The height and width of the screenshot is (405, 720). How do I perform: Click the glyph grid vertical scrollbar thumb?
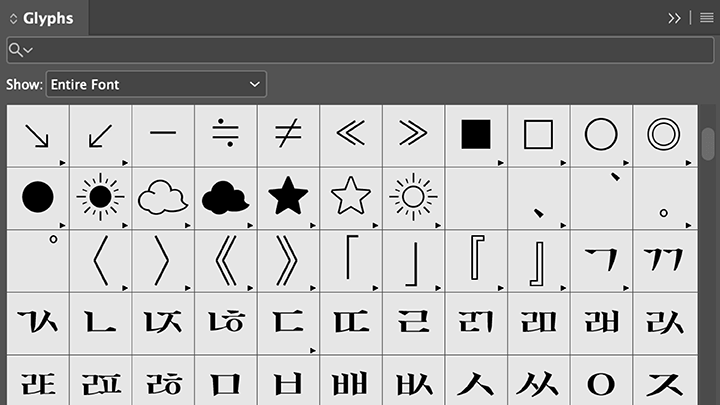tap(709, 144)
